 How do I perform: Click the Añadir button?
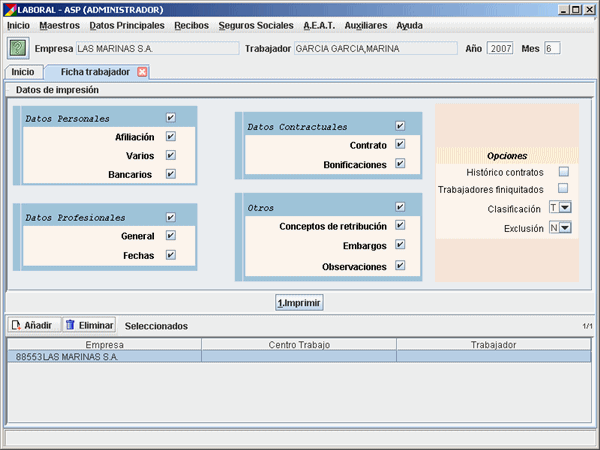[x=34, y=325]
